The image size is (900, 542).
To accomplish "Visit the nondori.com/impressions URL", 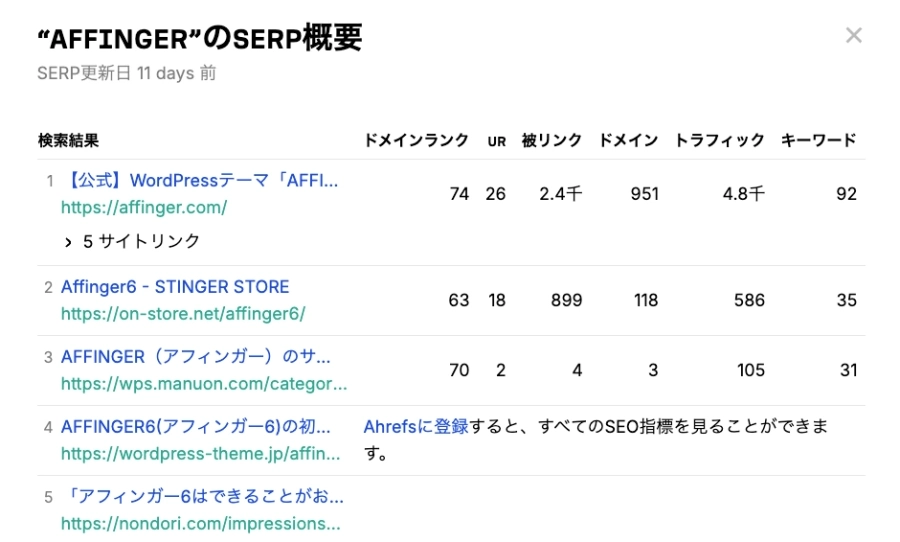I will (200, 524).
